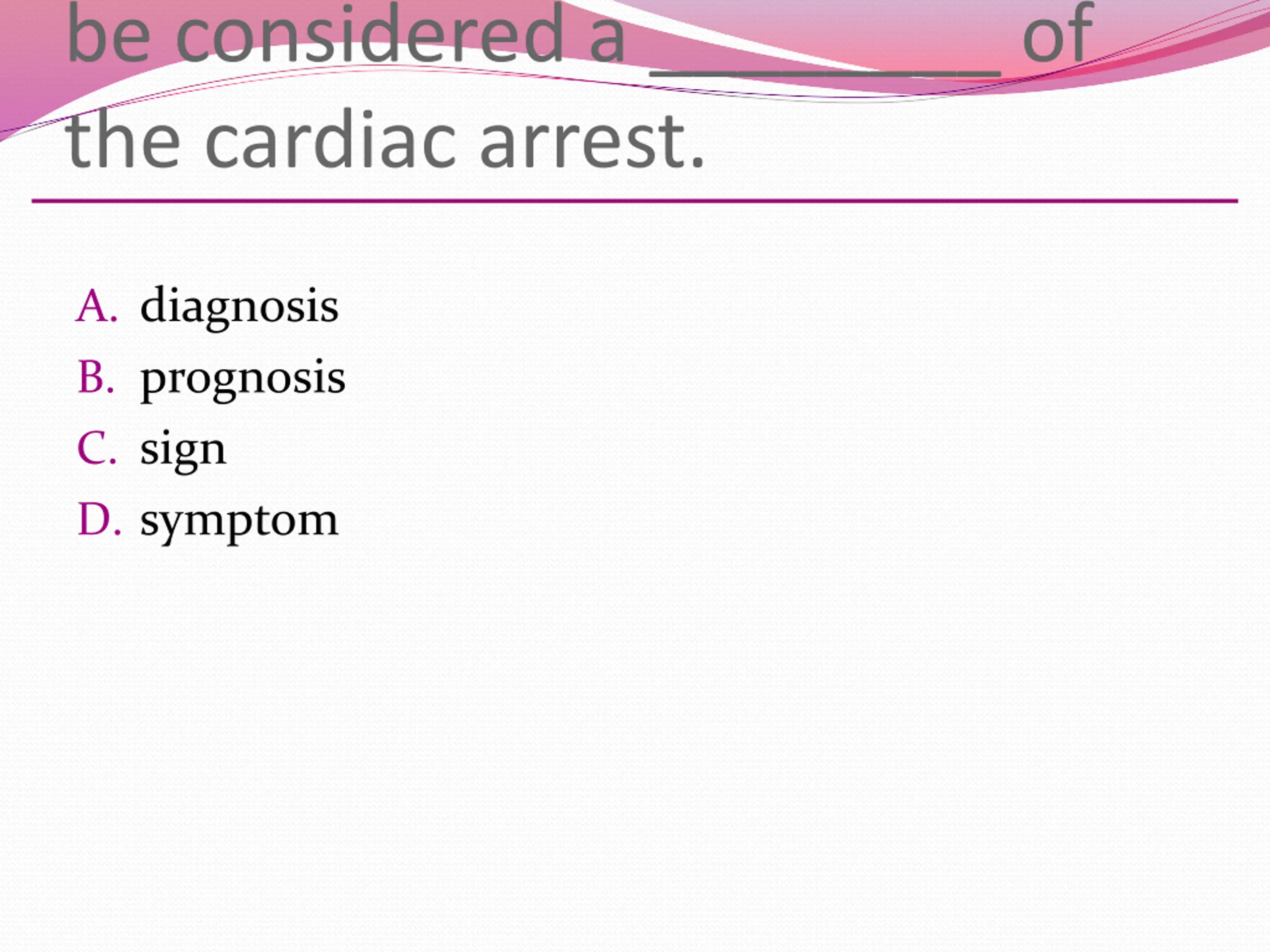Click the purple horizontal divider line
This screenshot has height=952, width=1270.
coord(635,201)
